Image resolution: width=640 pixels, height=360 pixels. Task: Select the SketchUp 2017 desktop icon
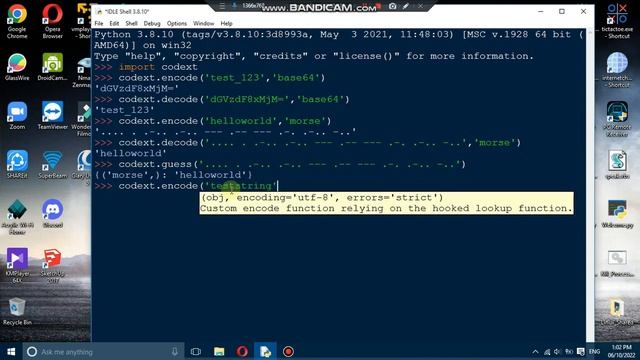point(53,265)
